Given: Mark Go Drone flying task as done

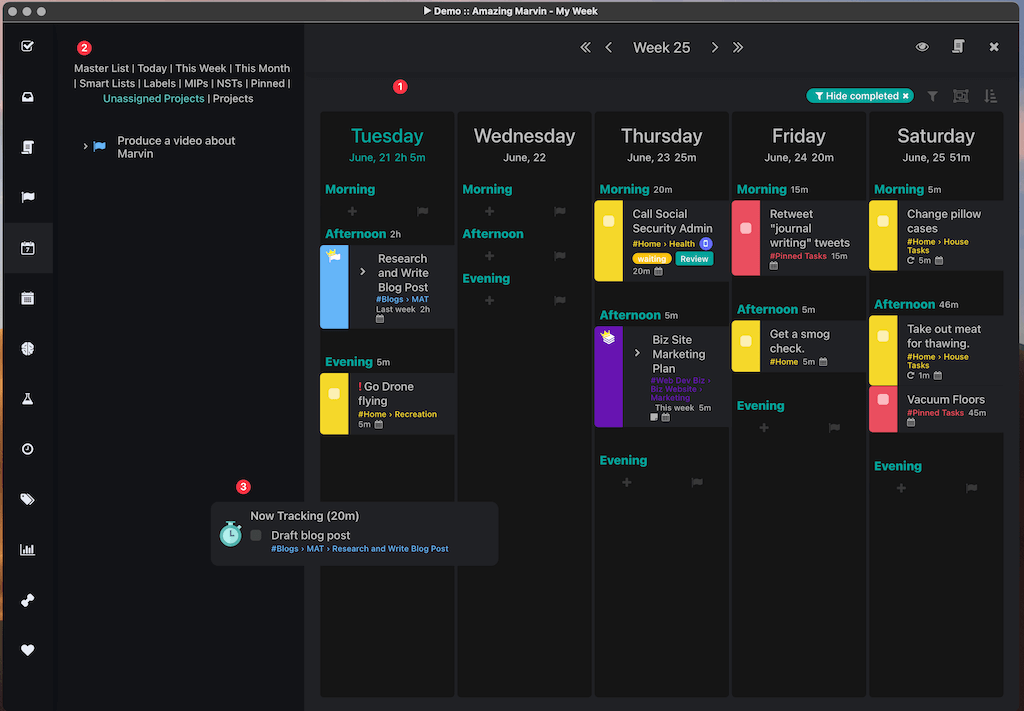Looking at the screenshot, I should coord(334,394).
